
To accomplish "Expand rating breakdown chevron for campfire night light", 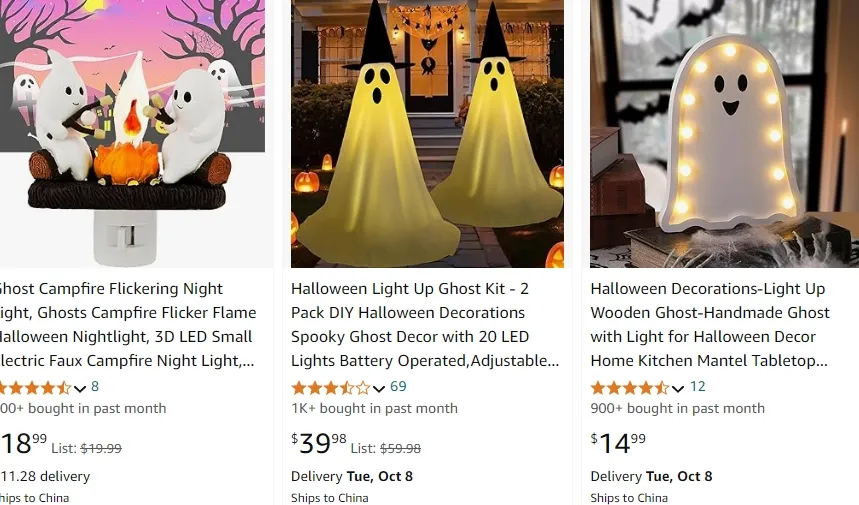I will (80, 389).
